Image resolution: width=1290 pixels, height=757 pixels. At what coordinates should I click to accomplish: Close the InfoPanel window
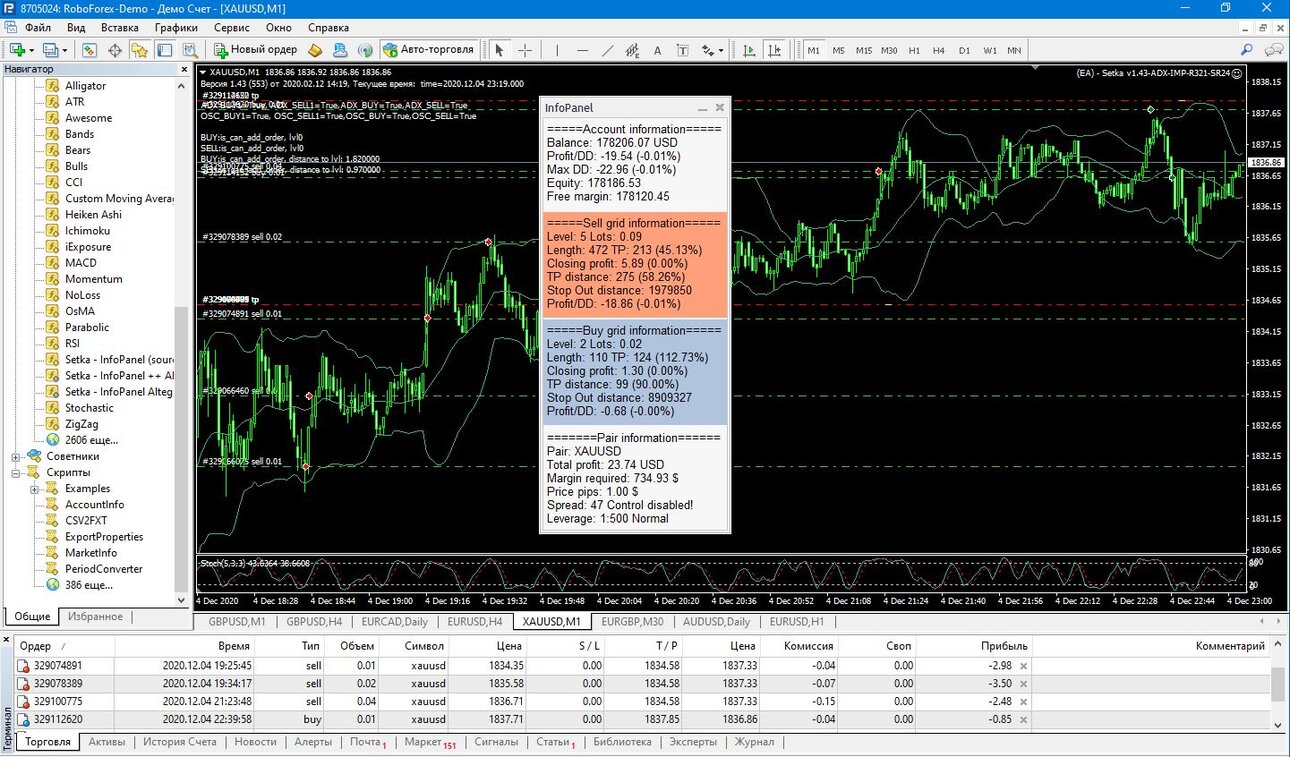(x=719, y=108)
